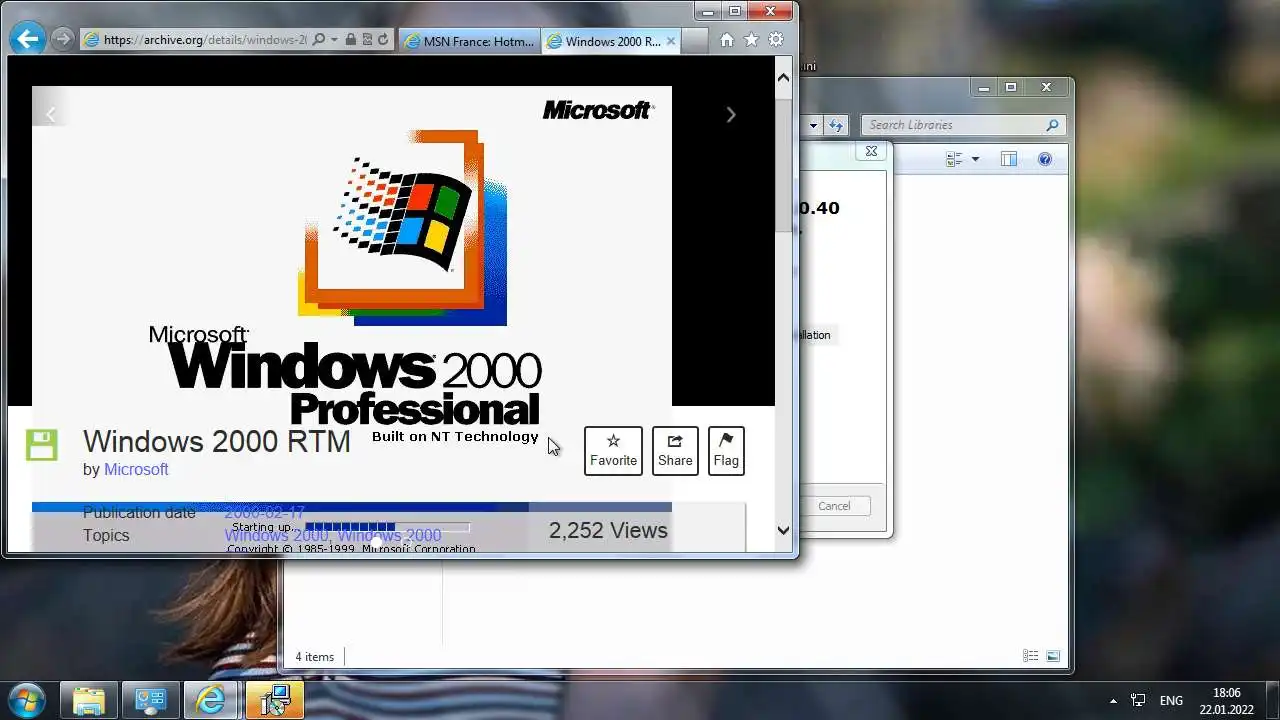Open a new blank tab

point(695,41)
